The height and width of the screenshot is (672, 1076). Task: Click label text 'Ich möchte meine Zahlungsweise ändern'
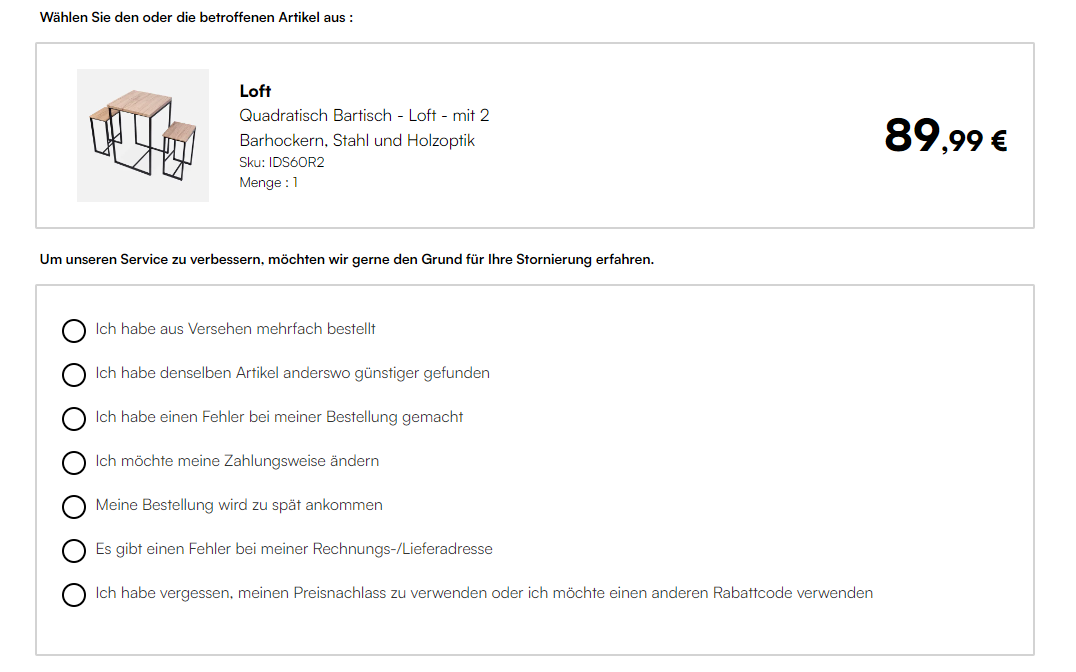pyautogui.click(x=237, y=461)
